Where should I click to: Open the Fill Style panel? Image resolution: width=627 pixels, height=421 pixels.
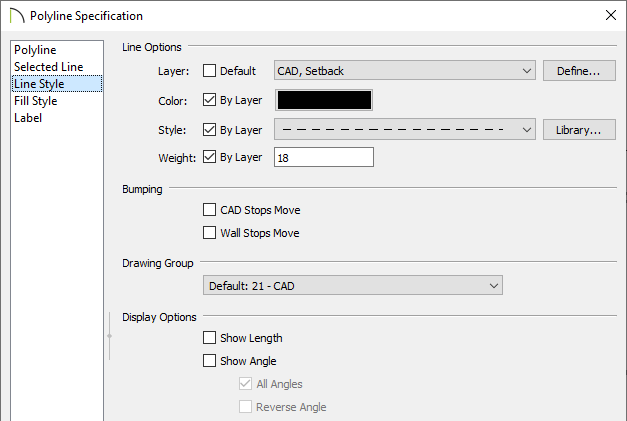pos(57,101)
